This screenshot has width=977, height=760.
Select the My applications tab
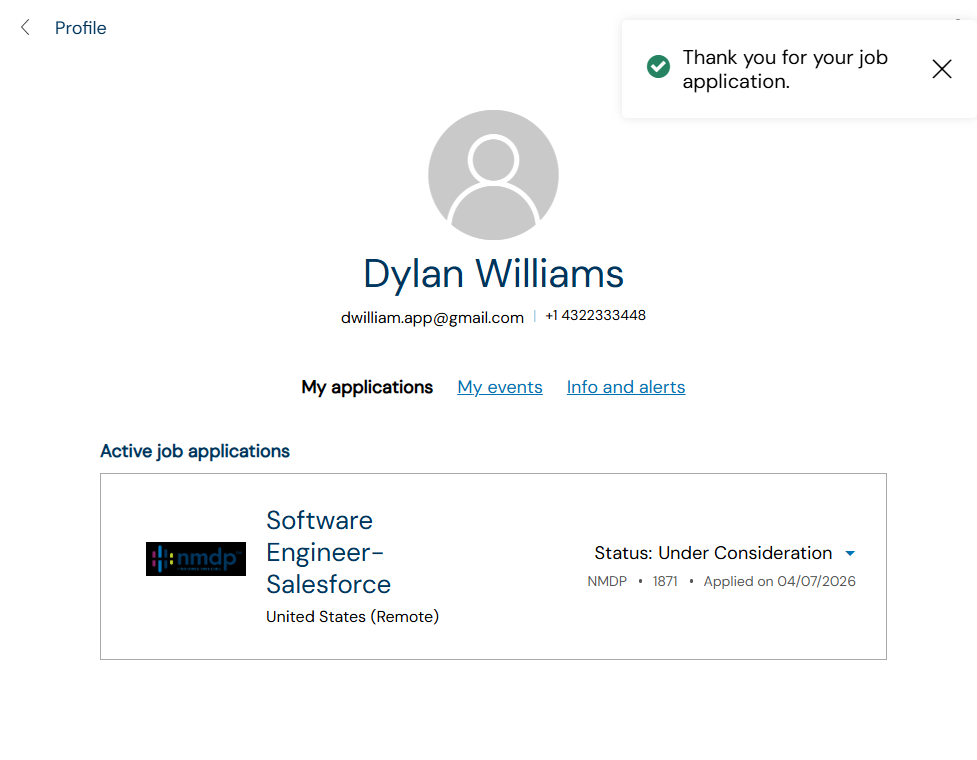click(367, 387)
